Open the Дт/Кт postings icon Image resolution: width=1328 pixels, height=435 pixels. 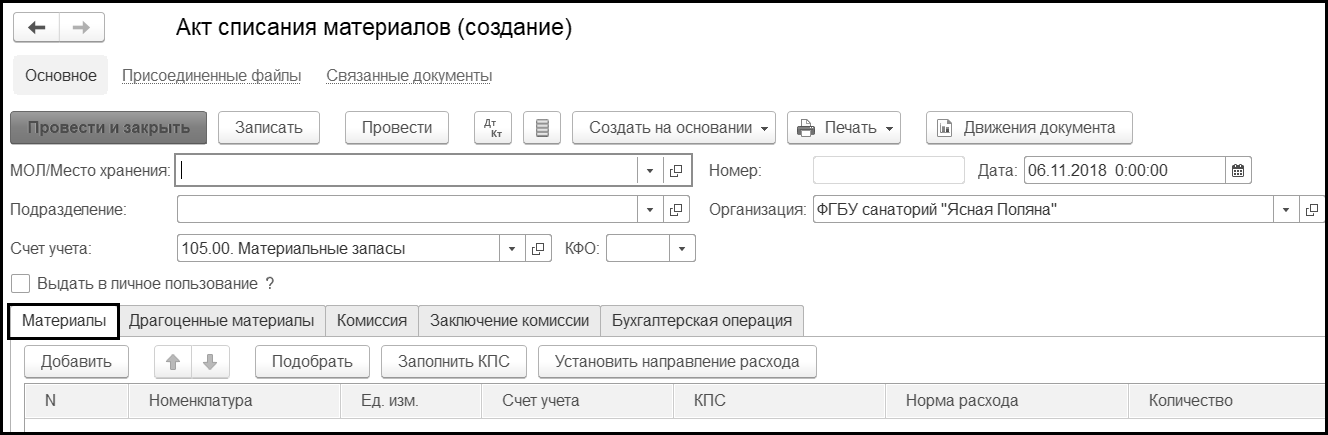(x=491, y=128)
